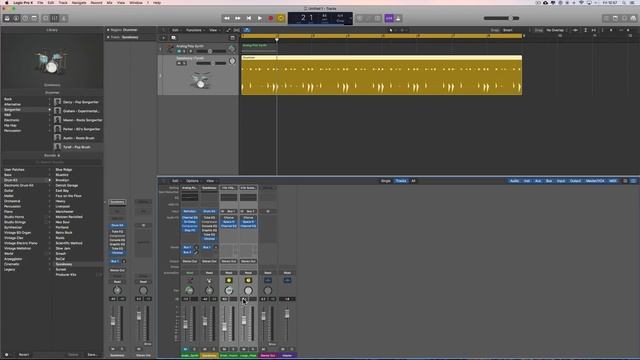Screen dimensions: 640x360
Task: Open File in the menu bar
Action: tap(40, 2)
